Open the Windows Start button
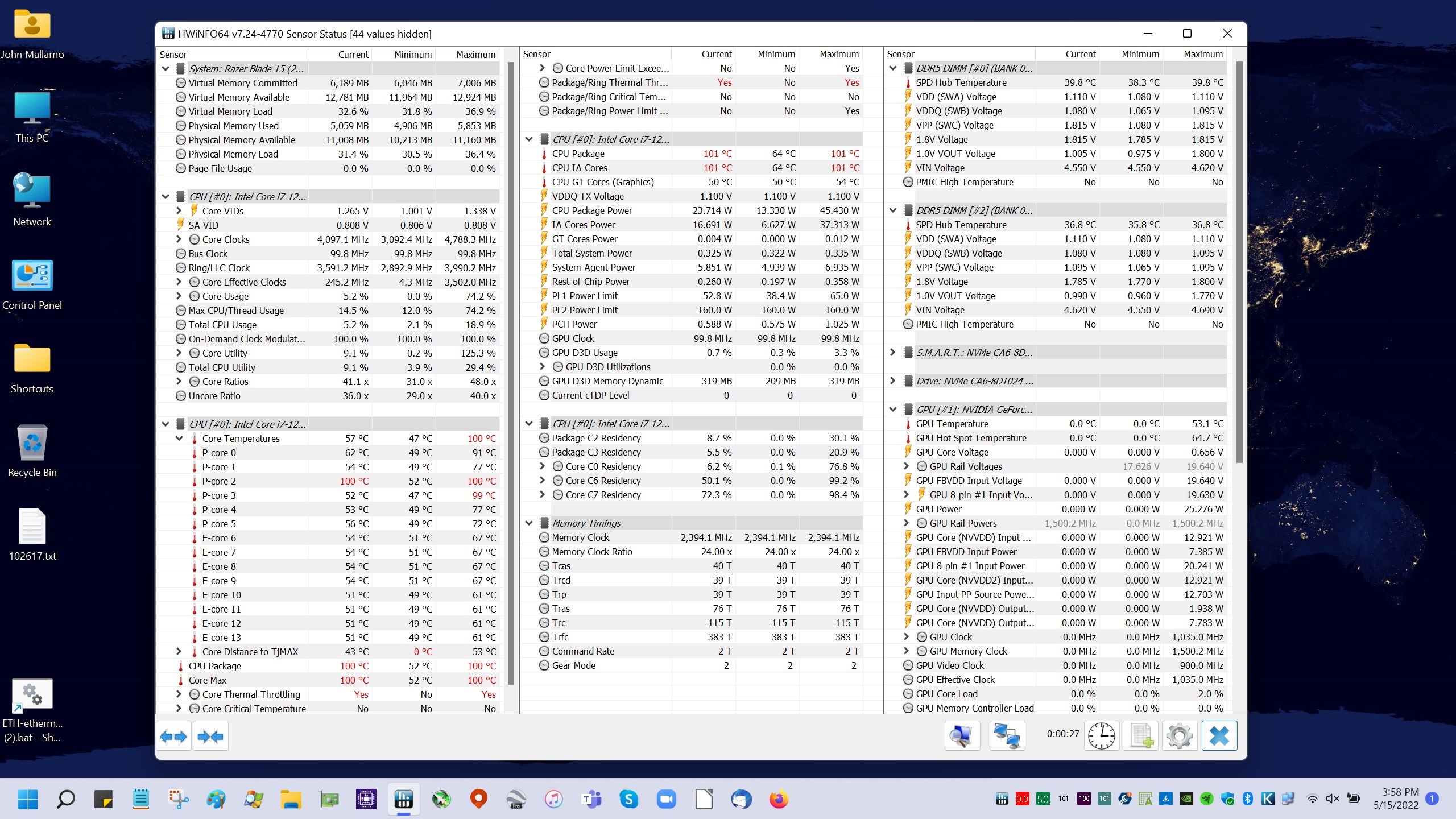The width and height of the screenshot is (1456, 819). pos(28,799)
